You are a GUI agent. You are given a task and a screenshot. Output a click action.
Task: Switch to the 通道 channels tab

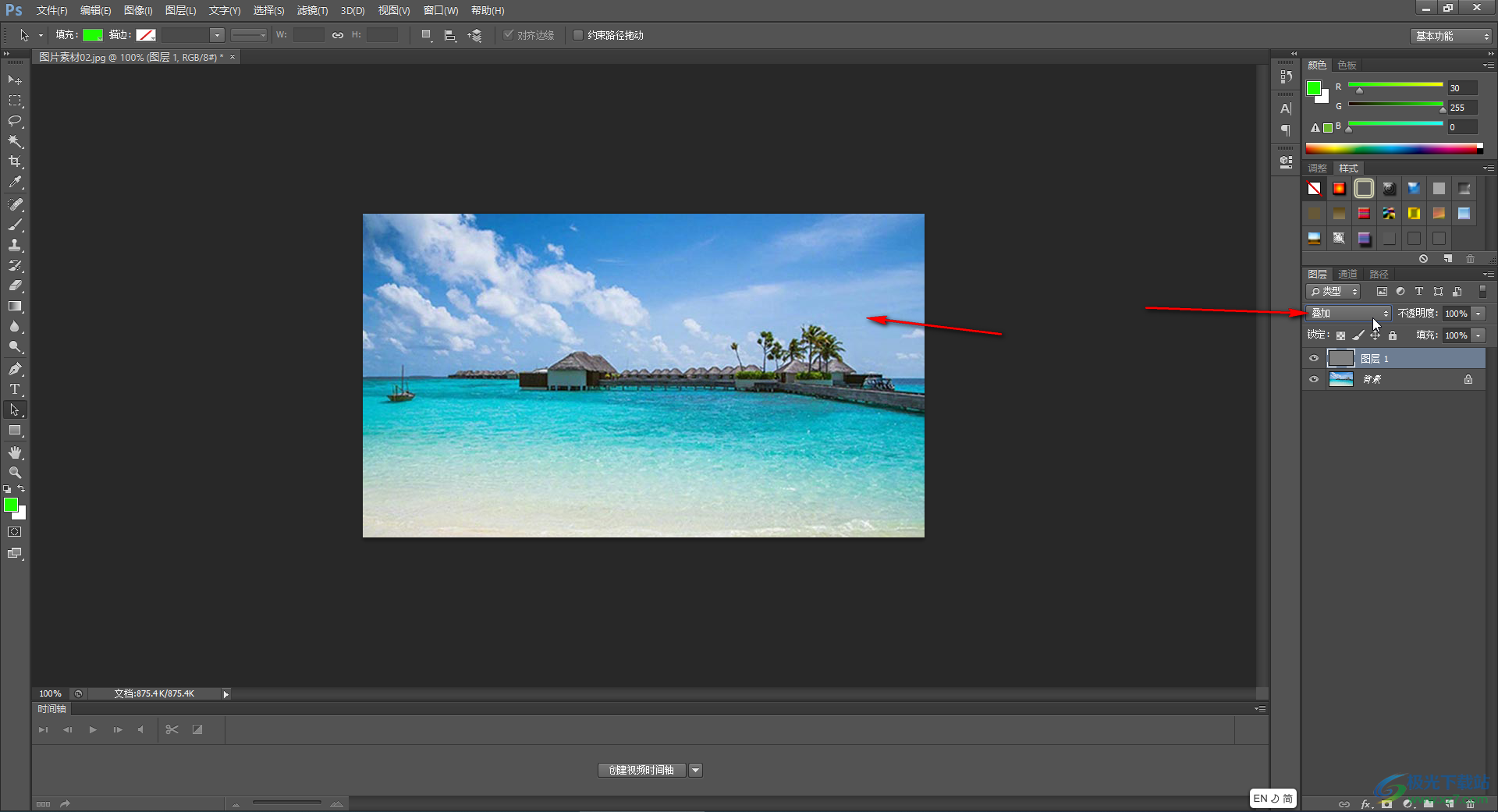tap(1347, 274)
